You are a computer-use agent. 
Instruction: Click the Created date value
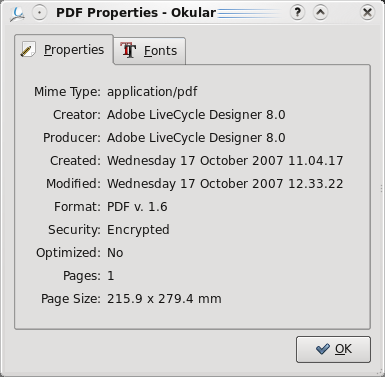(225, 161)
